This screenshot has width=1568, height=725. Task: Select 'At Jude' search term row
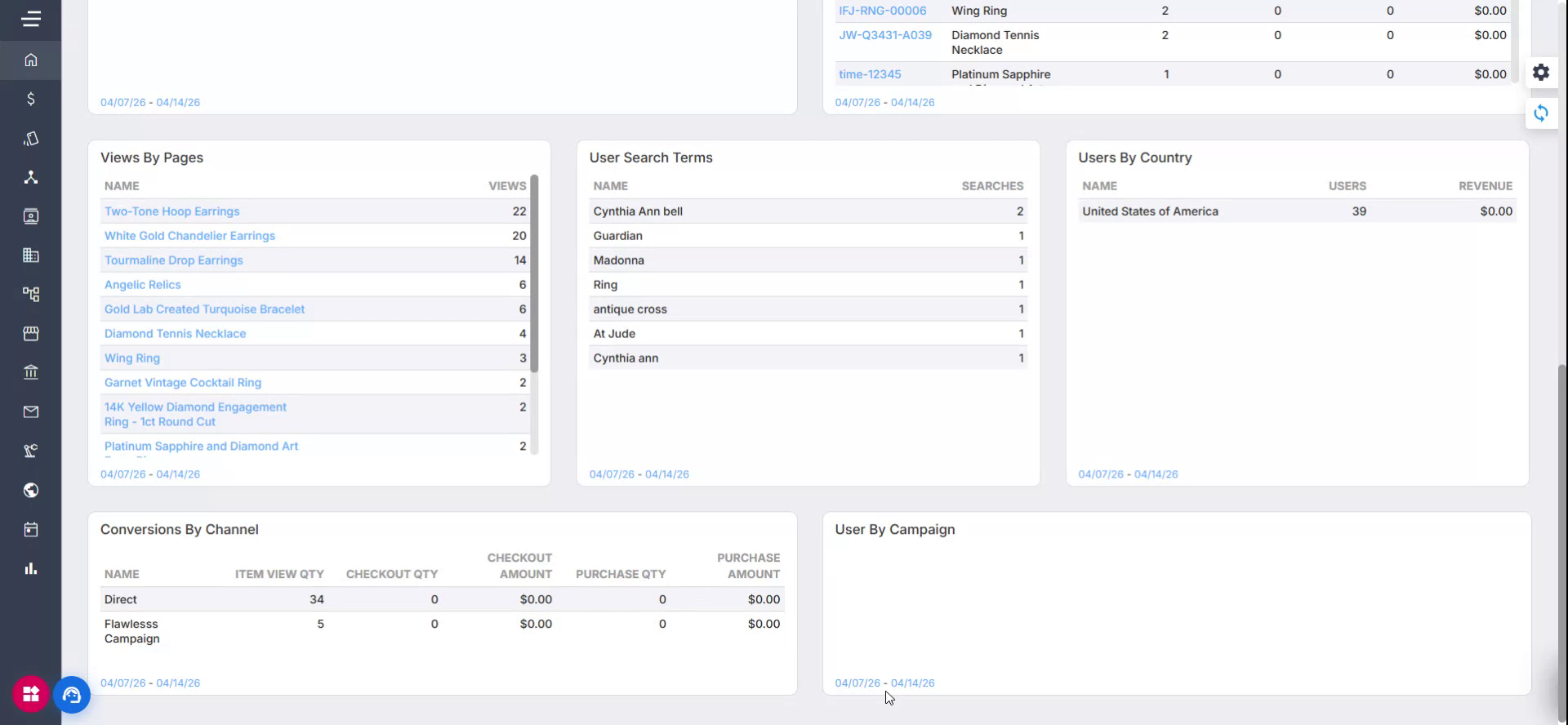[x=808, y=334]
